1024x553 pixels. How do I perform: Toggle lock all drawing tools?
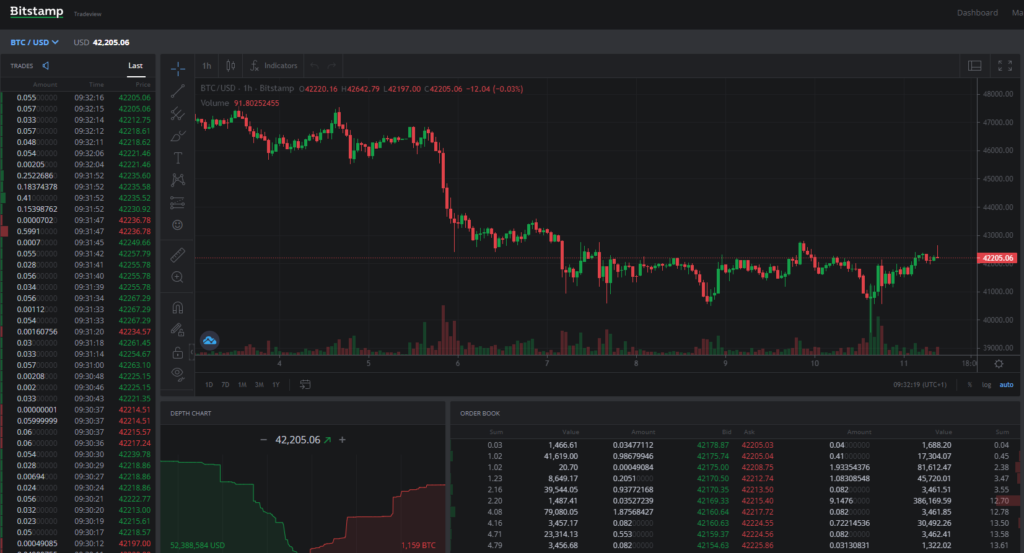click(x=178, y=353)
